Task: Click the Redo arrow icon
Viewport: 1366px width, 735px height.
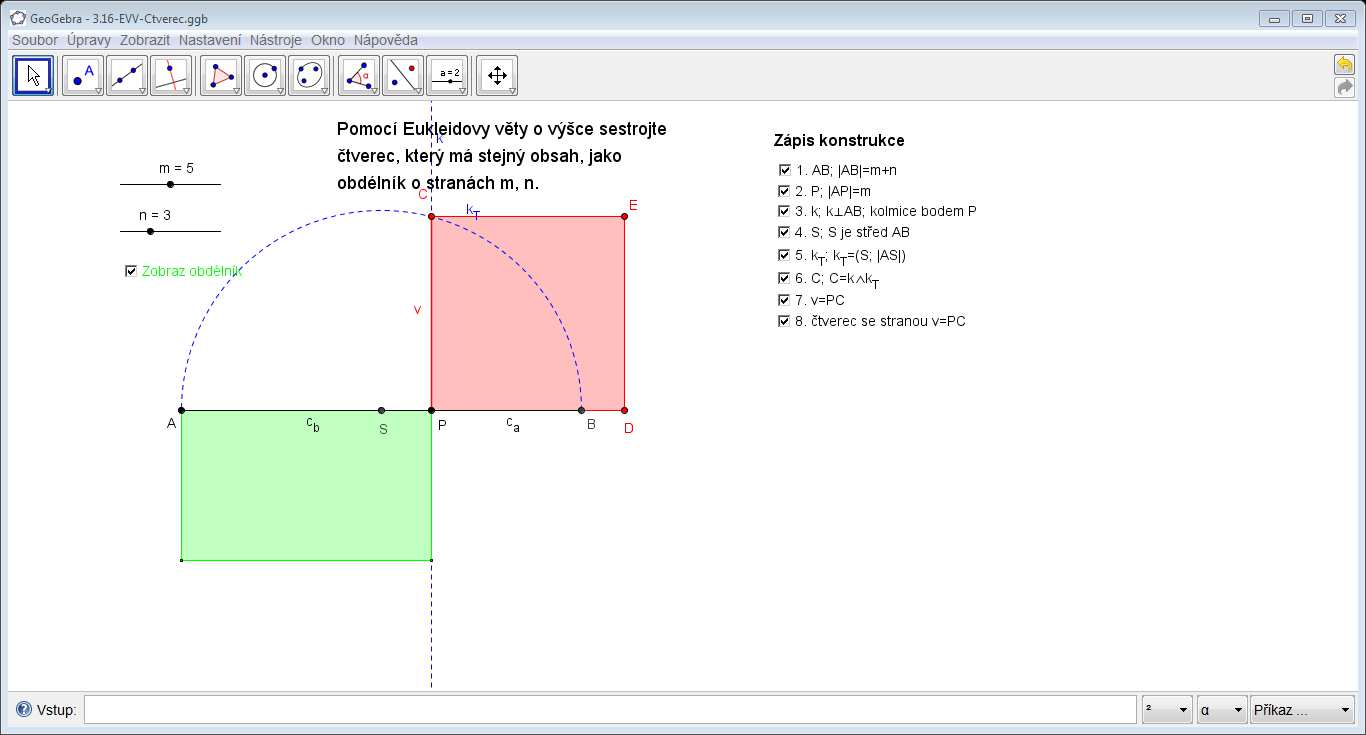Action: click(1344, 88)
